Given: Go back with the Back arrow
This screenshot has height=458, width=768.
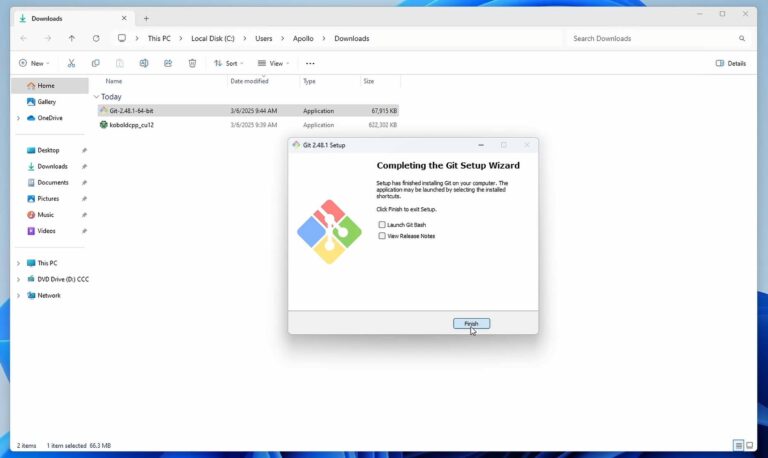Looking at the screenshot, I should (x=24, y=38).
